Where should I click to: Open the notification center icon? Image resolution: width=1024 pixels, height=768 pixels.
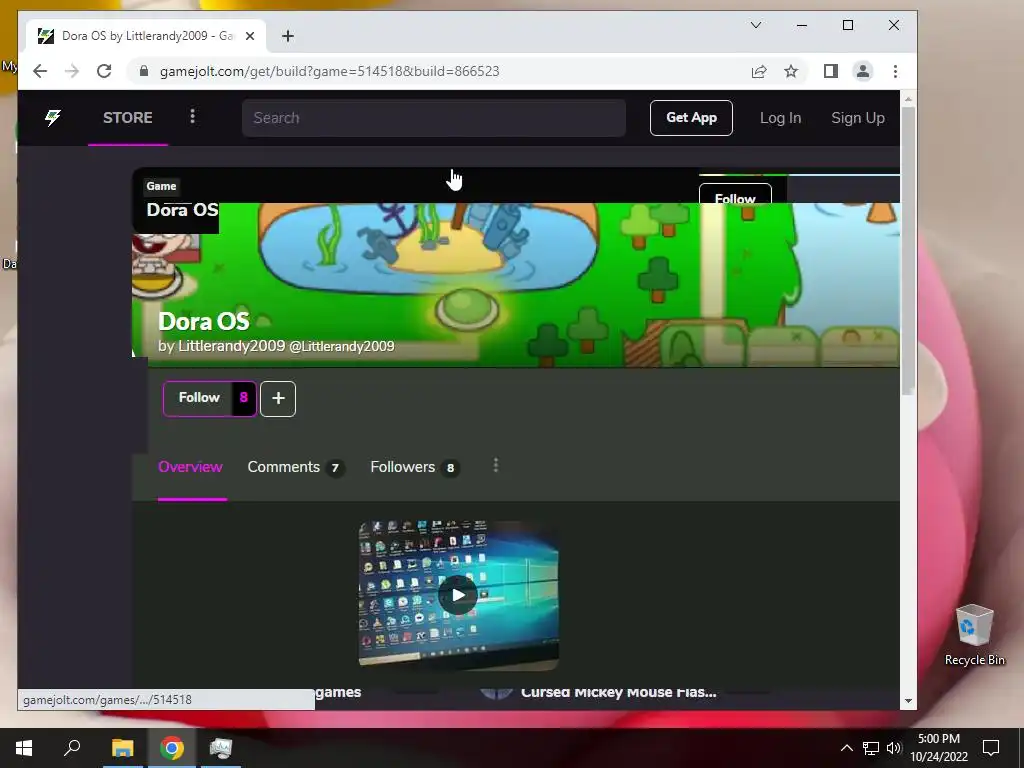(991, 748)
